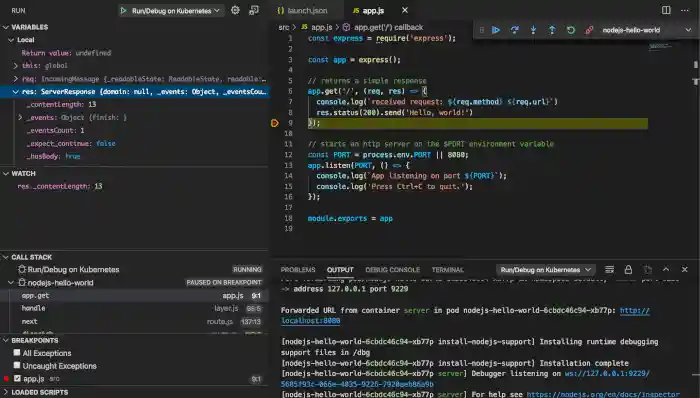
Task: Select the 'handle' frame from layer.js
Action: tap(134, 308)
